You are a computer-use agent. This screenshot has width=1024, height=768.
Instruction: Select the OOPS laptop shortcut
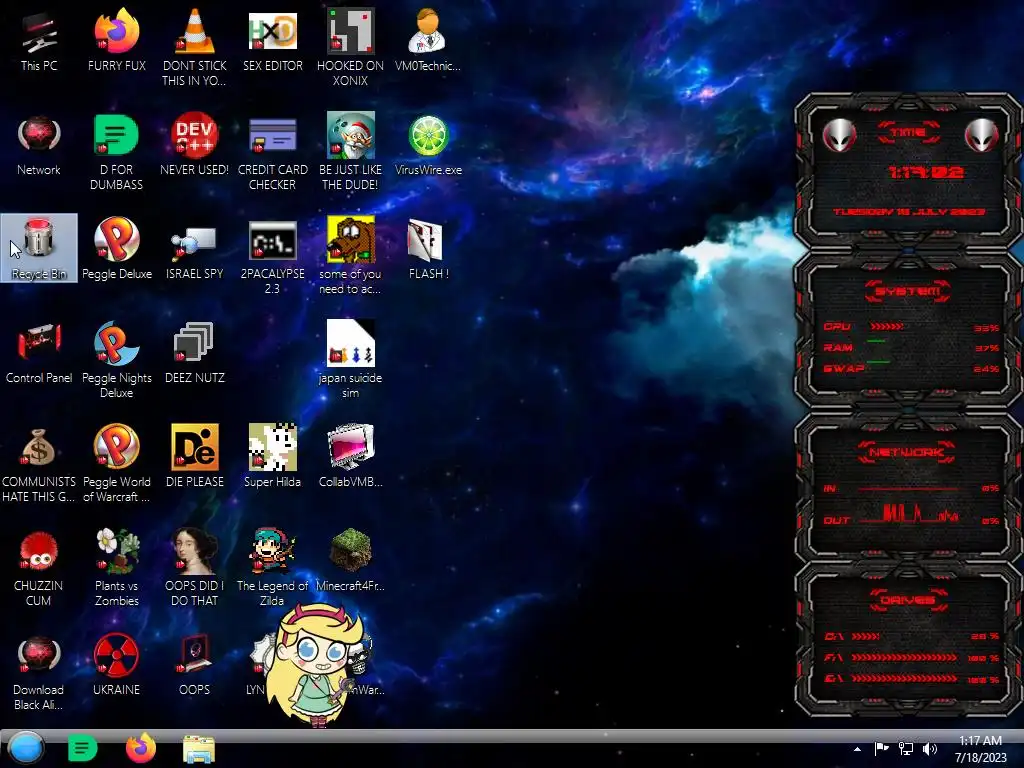(x=194, y=665)
